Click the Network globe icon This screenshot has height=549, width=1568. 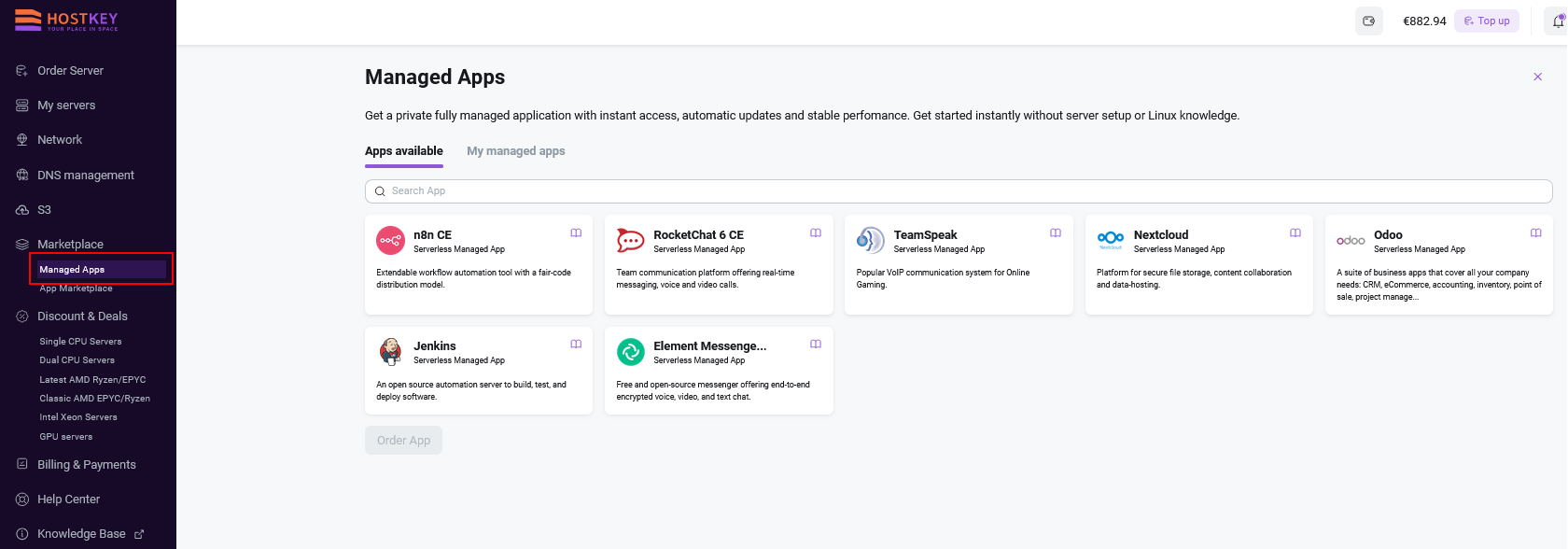click(x=22, y=140)
